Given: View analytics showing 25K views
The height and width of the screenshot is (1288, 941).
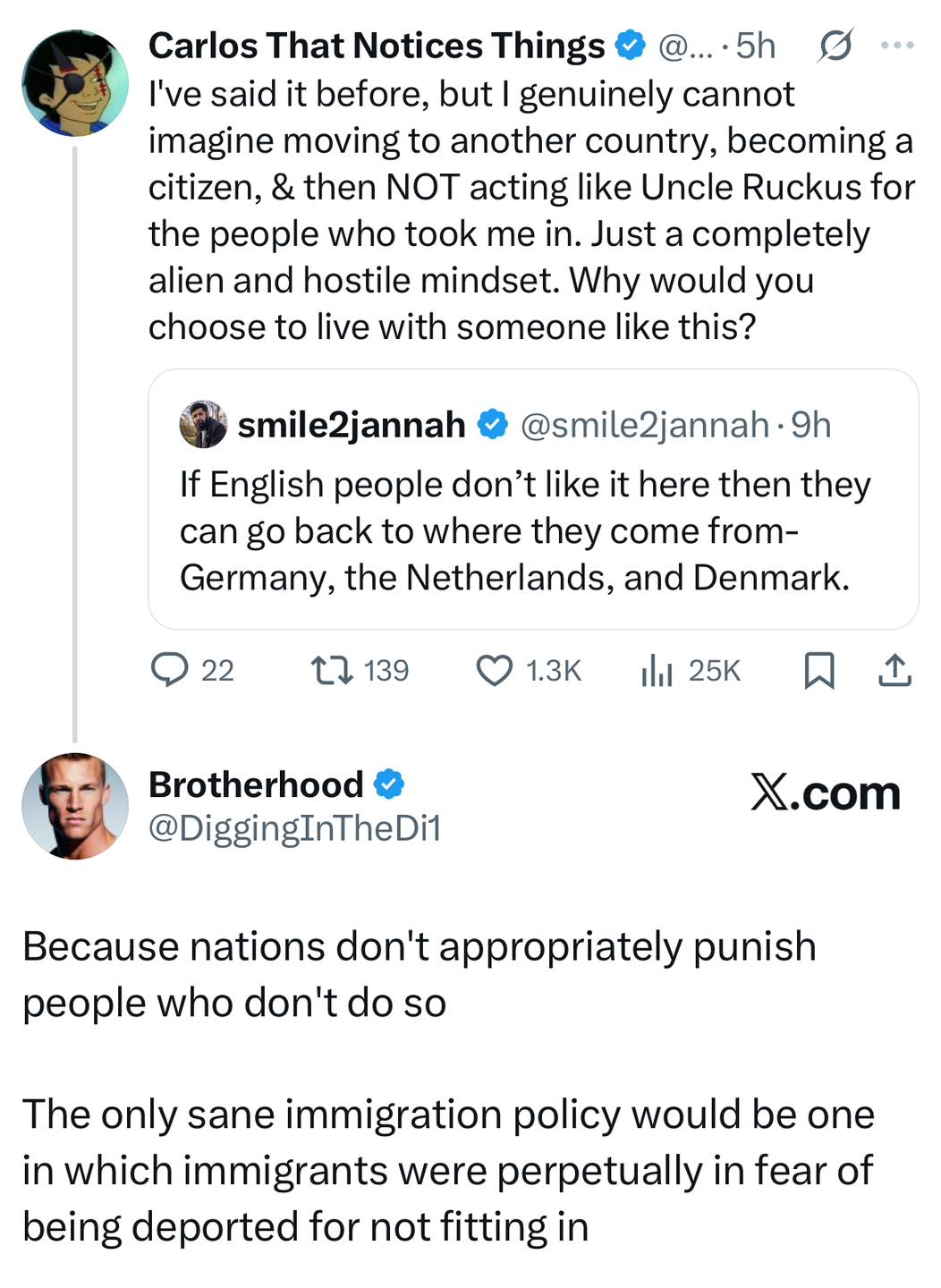Looking at the screenshot, I should (657, 670).
